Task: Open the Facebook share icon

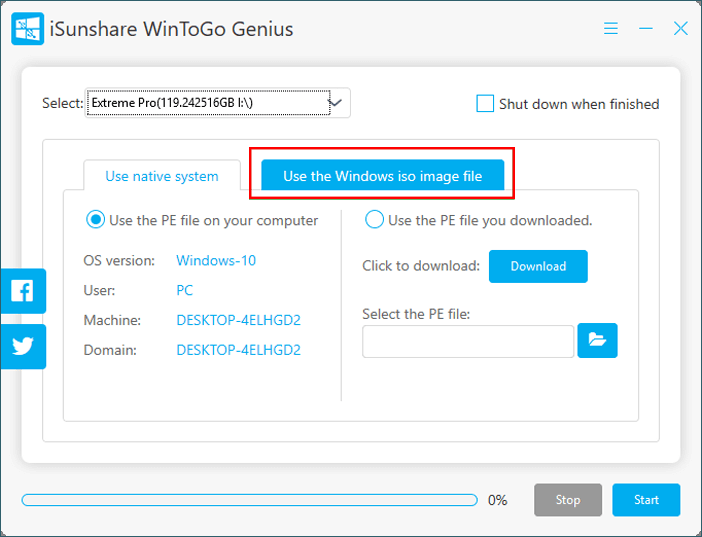Action: pos(23,291)
